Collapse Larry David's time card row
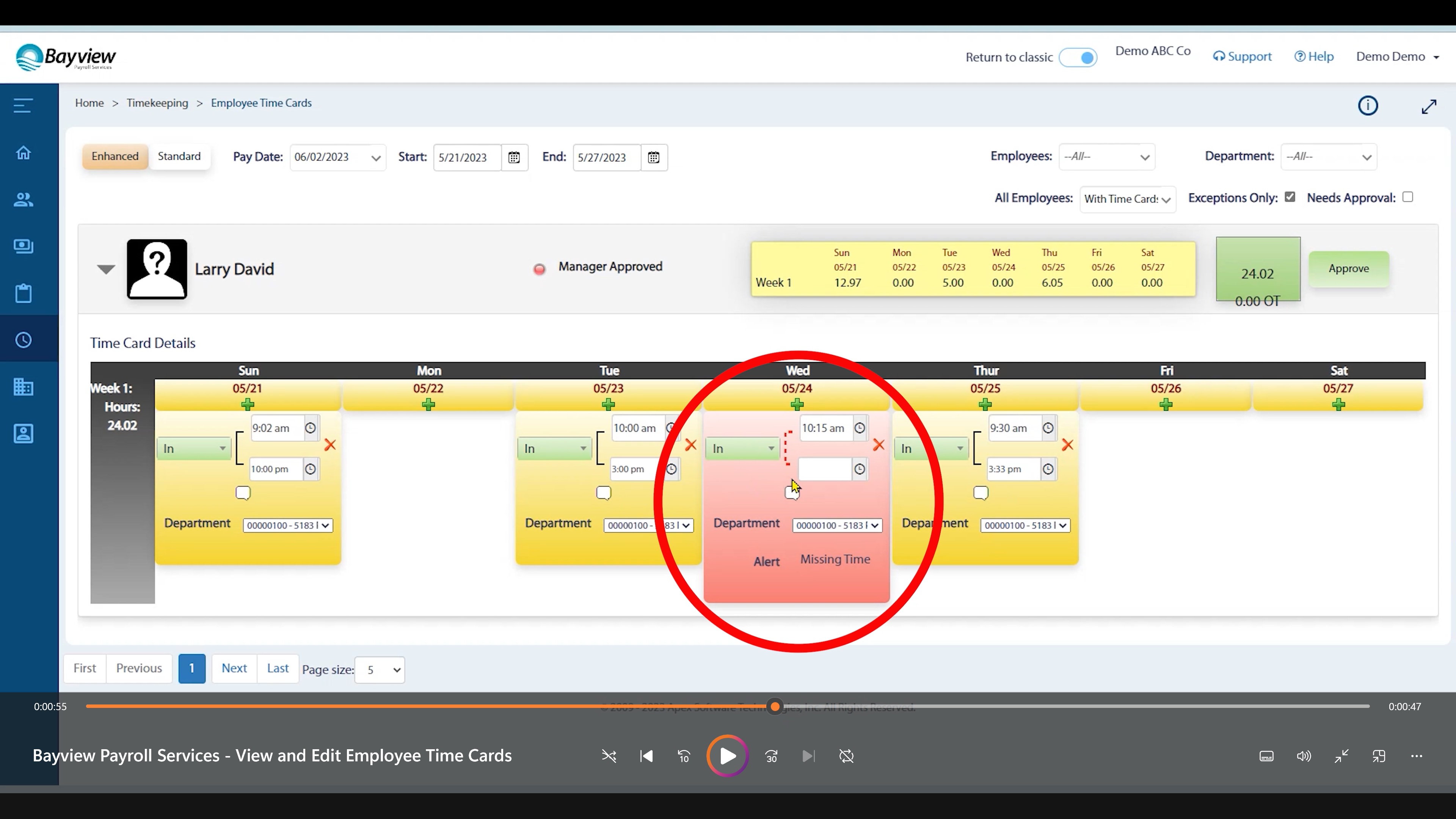The image size is (1456, 819). tap(106, 269)
